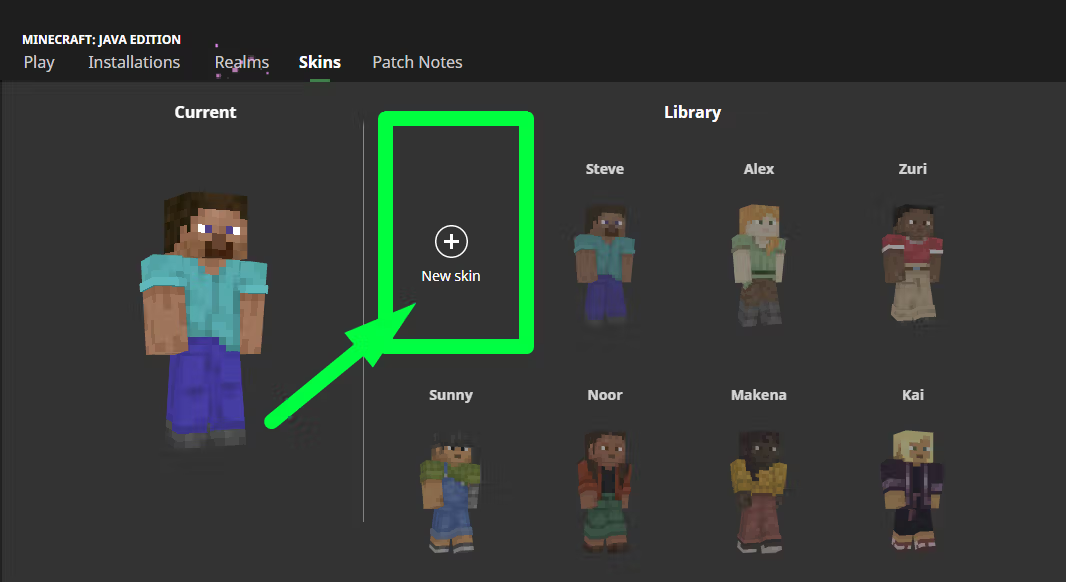Select the Makena skin thumbnail
Viewport: 1066px width, 582px height.
(759, 490)
